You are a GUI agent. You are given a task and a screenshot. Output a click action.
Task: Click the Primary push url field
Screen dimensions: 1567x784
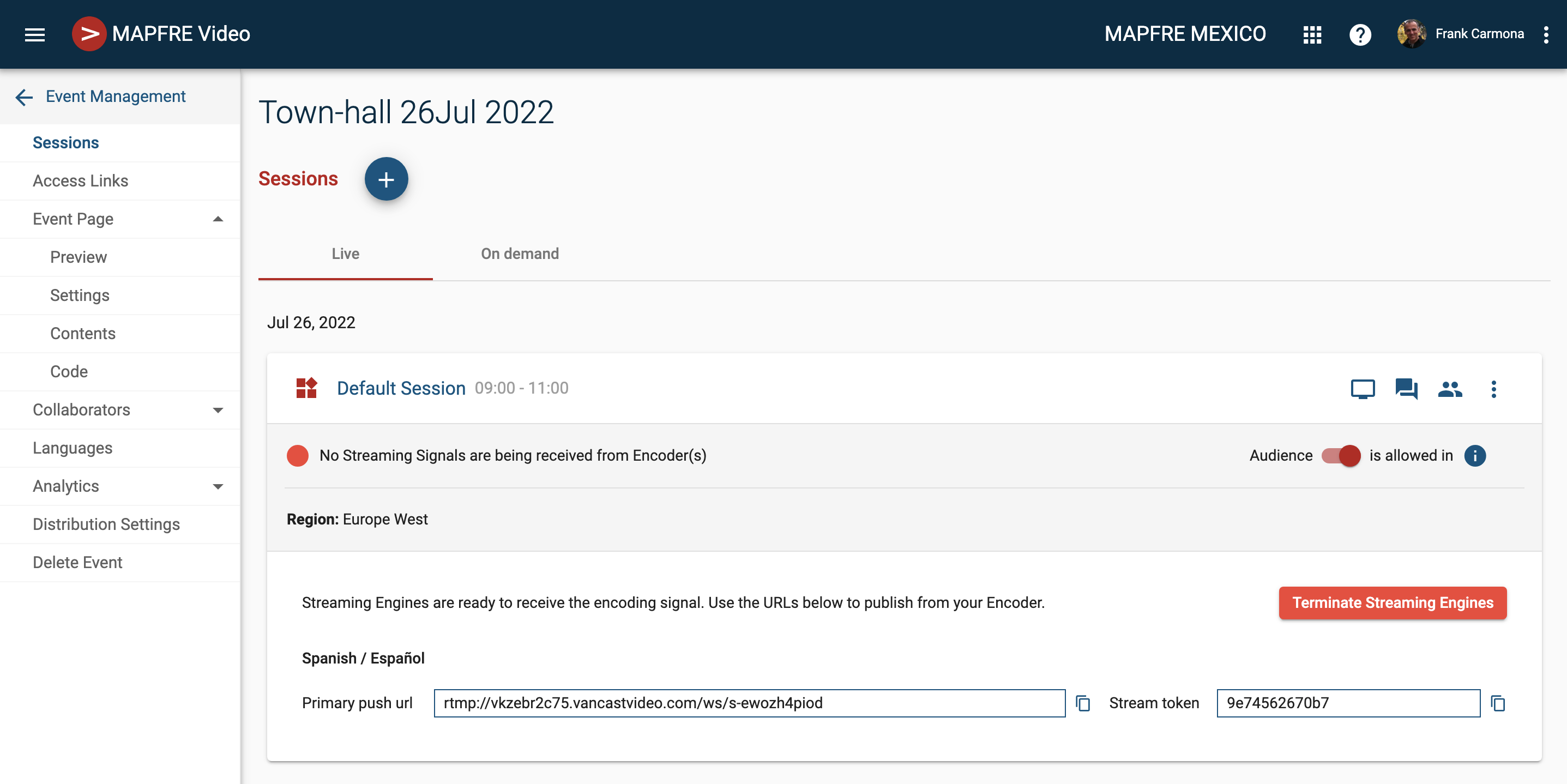coord(749,703)
